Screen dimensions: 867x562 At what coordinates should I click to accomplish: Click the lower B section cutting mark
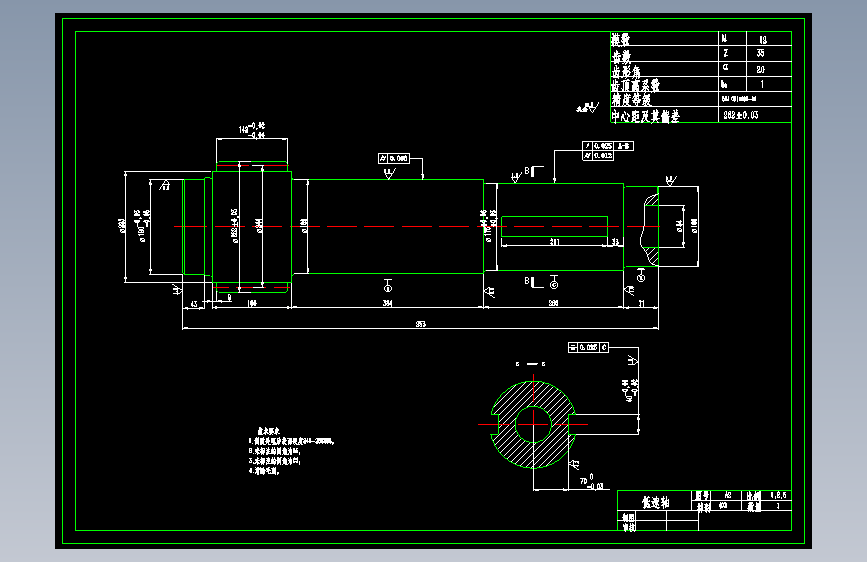(534, 282)
